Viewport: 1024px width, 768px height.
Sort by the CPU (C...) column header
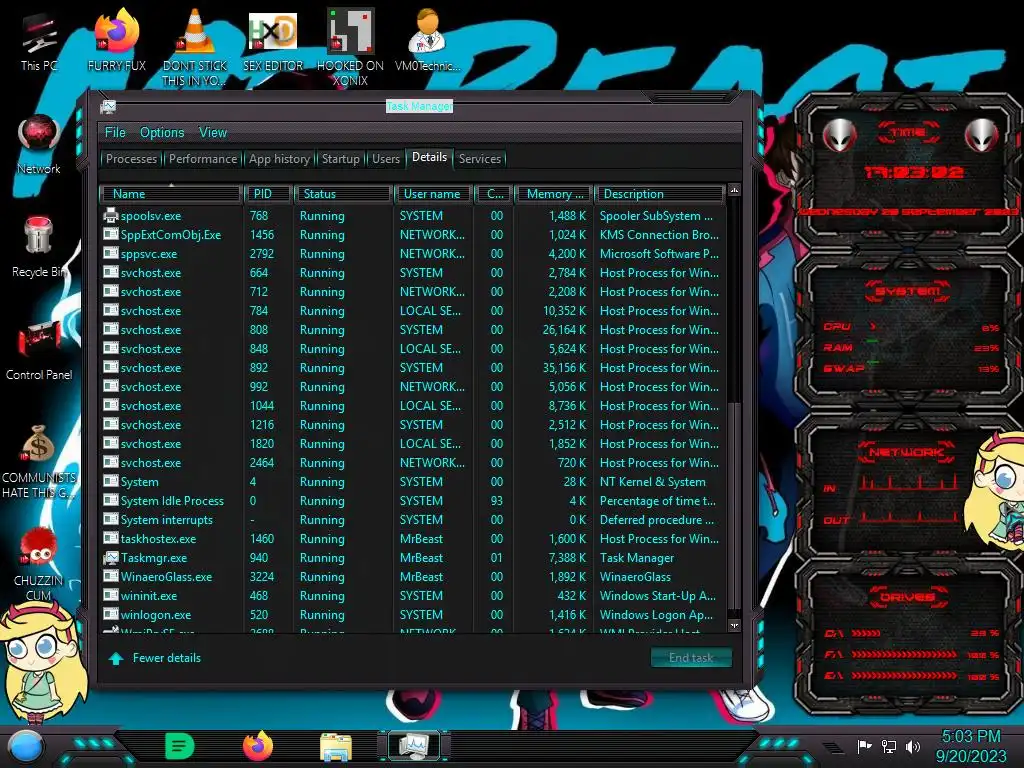(x=494, y=194)
